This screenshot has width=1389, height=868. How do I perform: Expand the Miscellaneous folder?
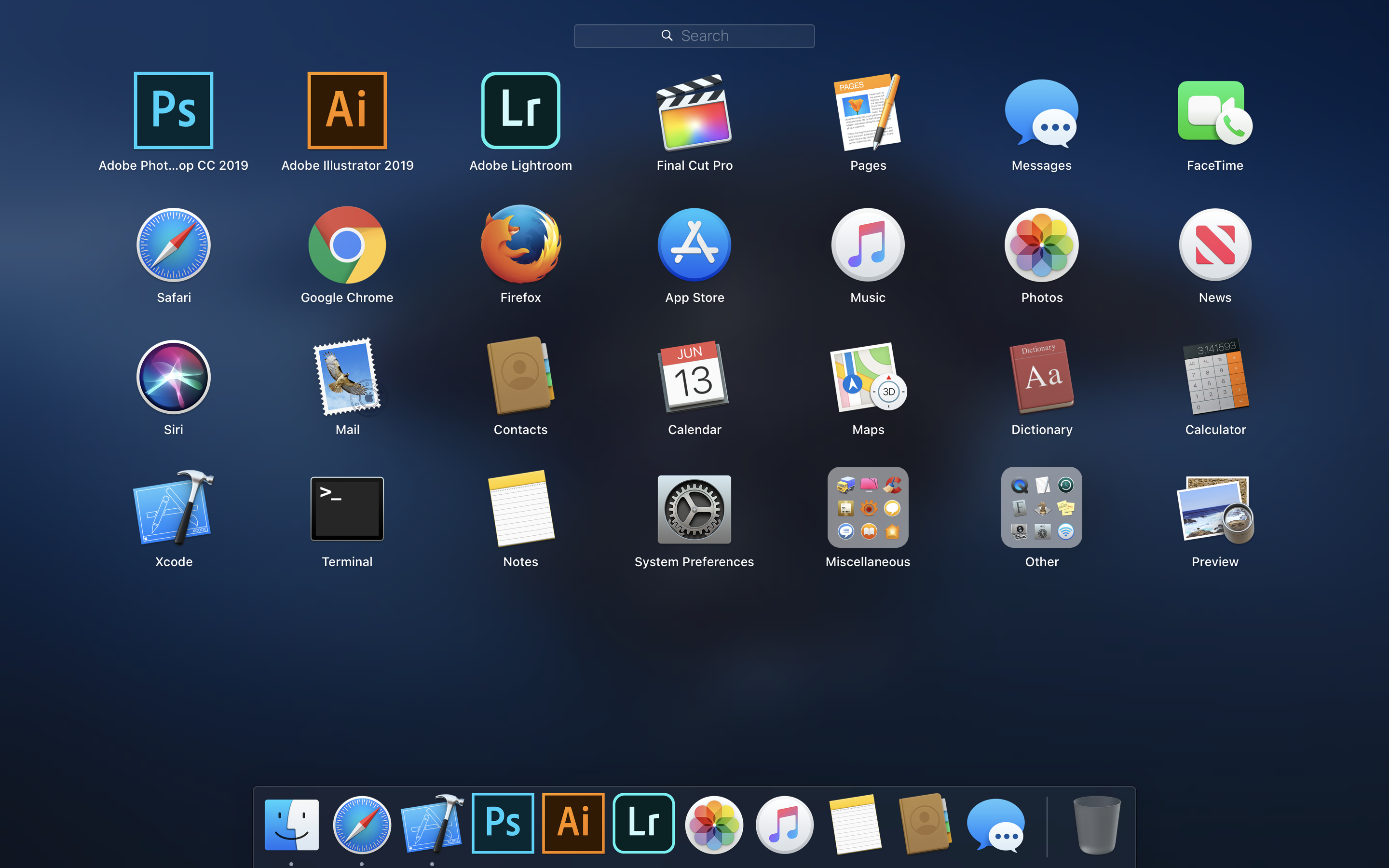tap(868, 507)
